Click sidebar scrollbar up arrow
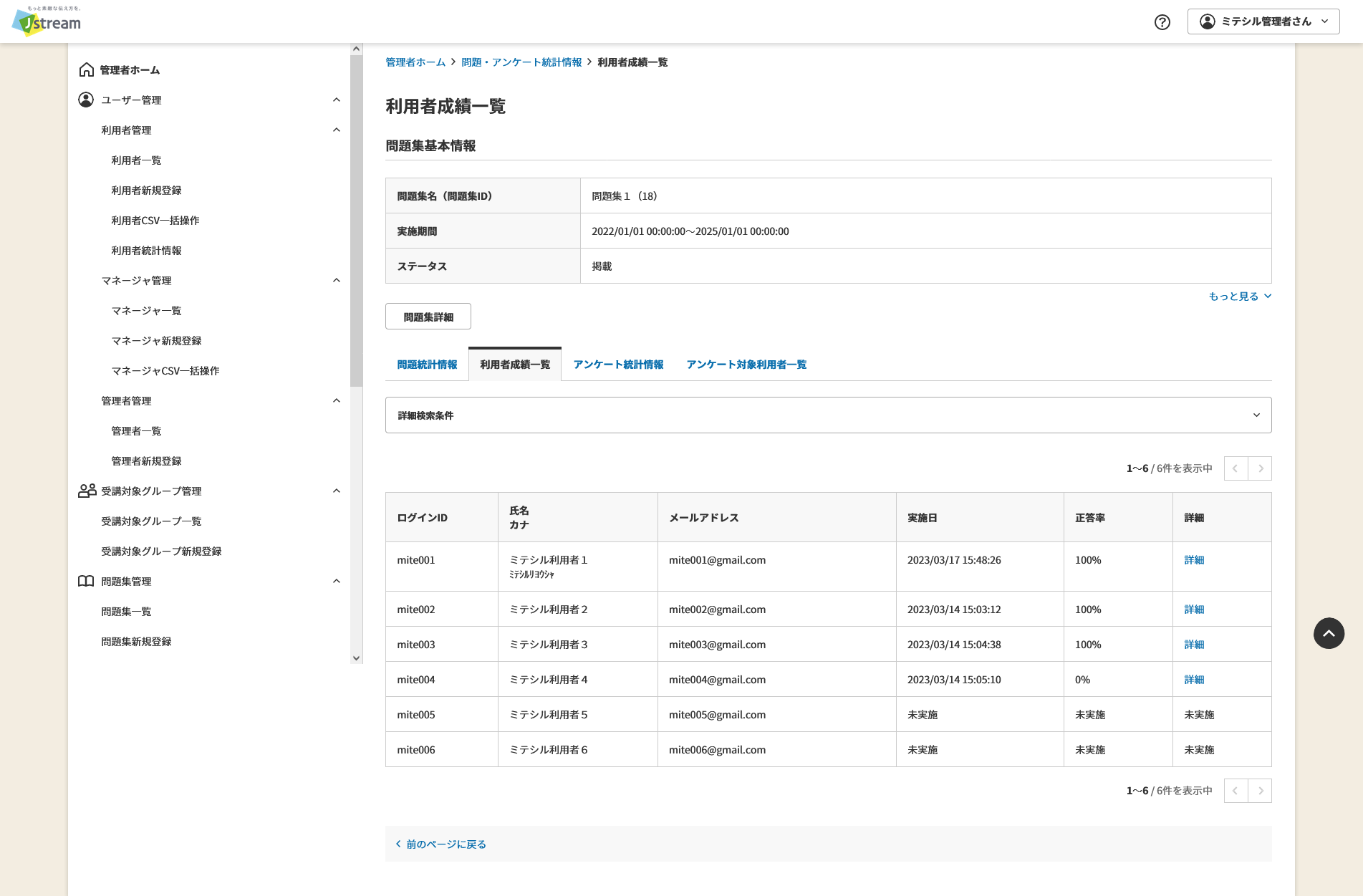Image resolution: width=1363 pixels, height=896 pixels. [356, 49]
